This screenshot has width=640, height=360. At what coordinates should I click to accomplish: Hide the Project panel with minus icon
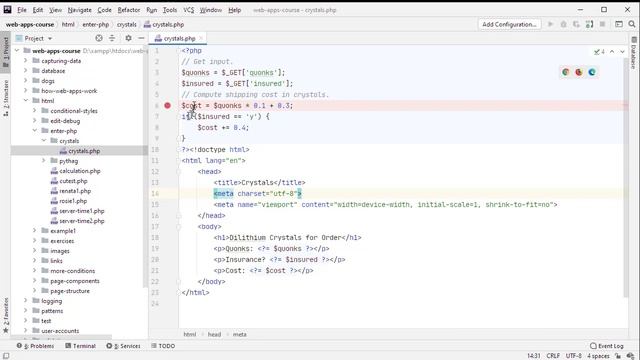tap(141, 38)
